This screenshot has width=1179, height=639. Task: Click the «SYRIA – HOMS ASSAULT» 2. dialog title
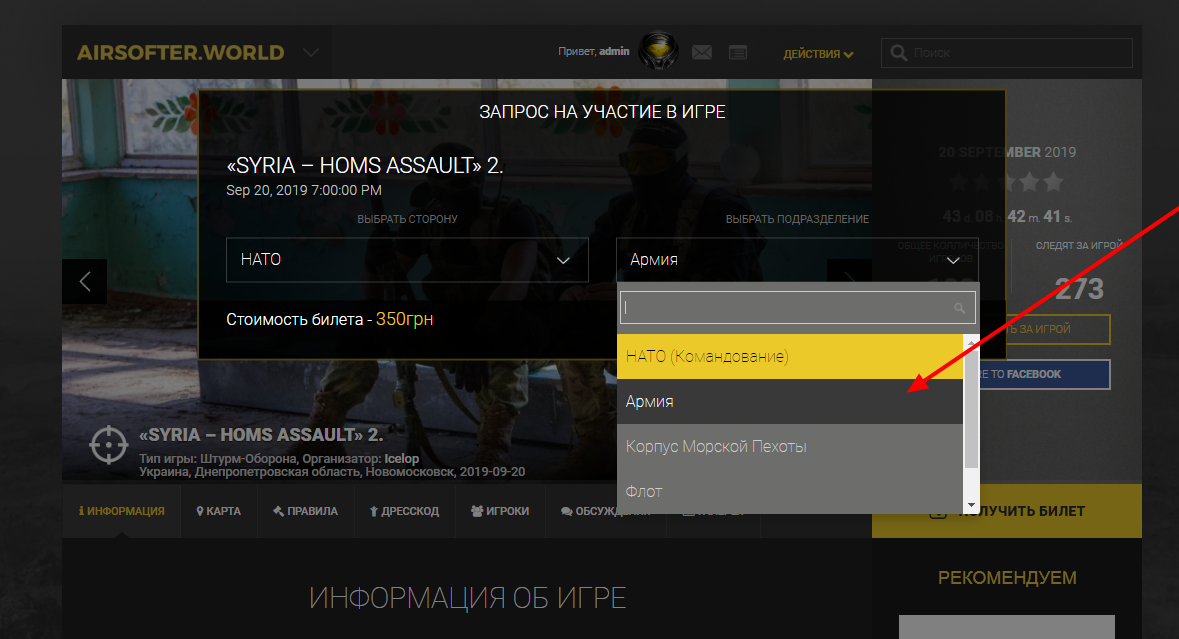pos(365,165)
